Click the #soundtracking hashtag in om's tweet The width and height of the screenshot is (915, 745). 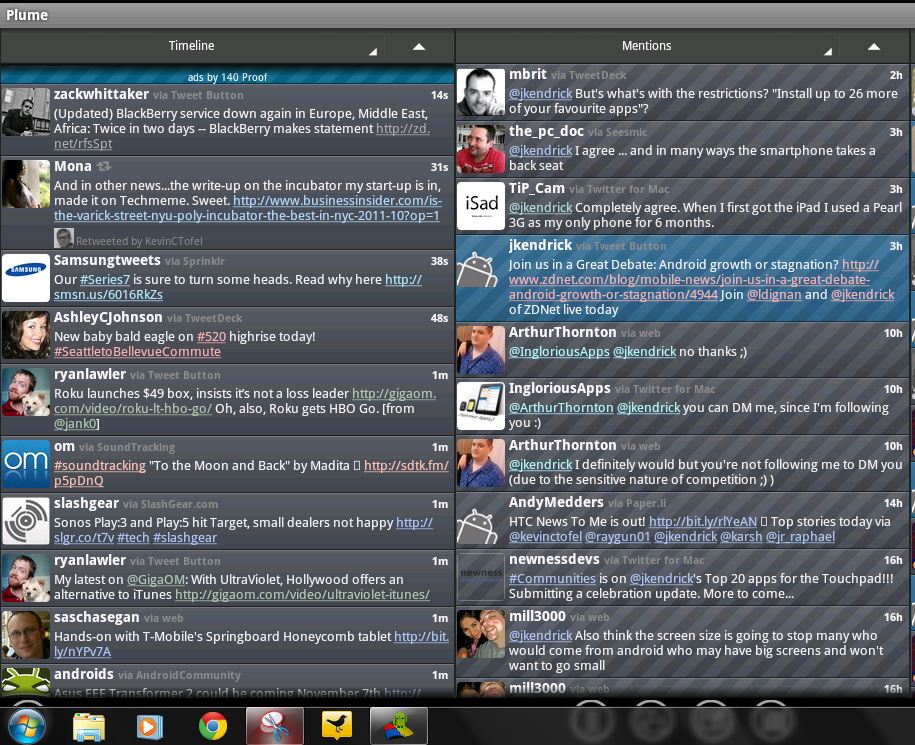click(100, 466)
